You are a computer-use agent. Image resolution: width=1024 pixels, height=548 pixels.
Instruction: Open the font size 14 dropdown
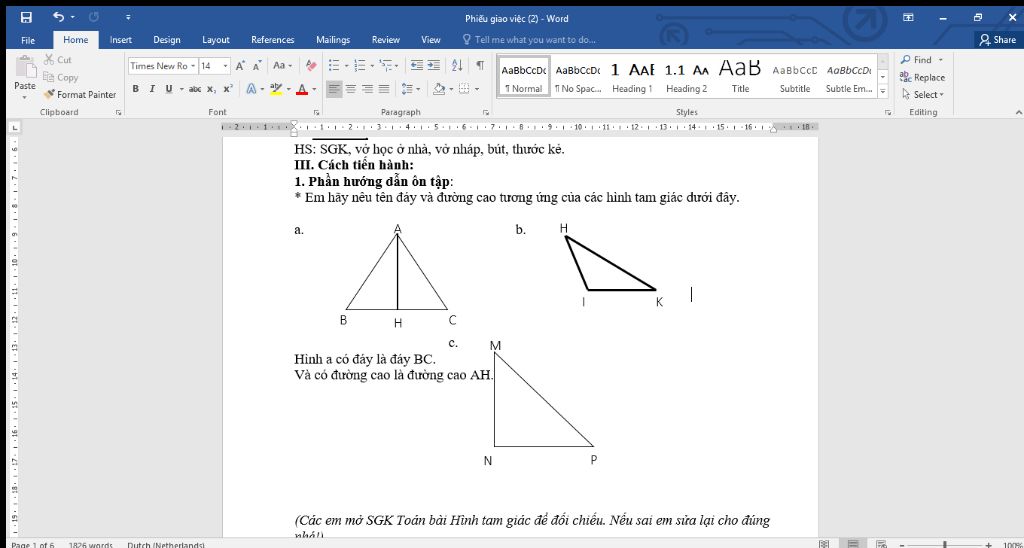pos(225,66)
